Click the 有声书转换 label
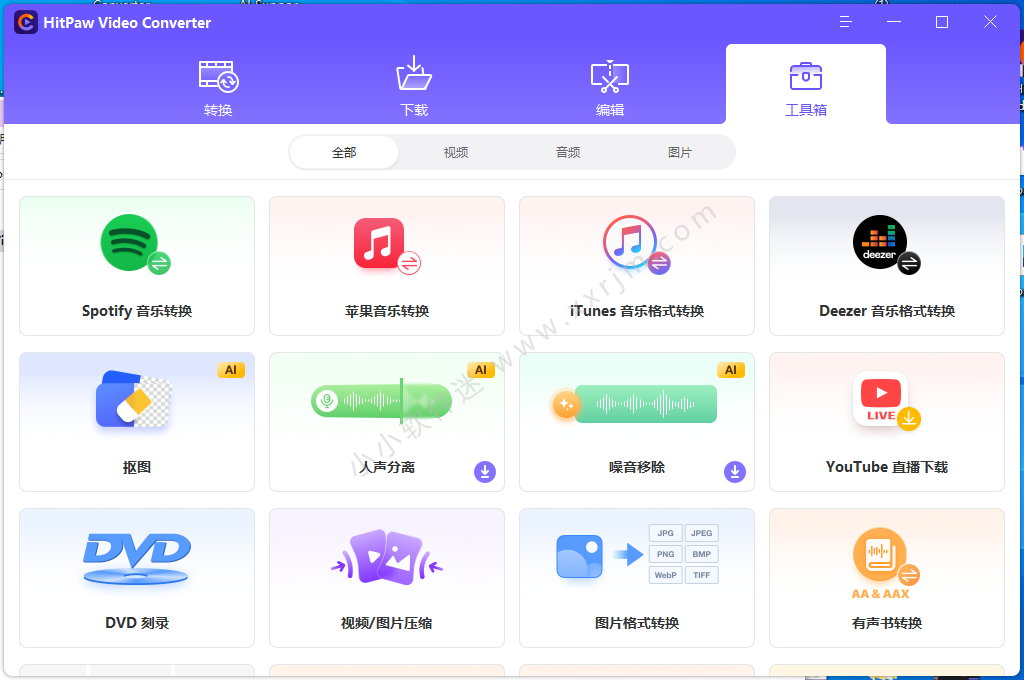 tap(887, 623)
